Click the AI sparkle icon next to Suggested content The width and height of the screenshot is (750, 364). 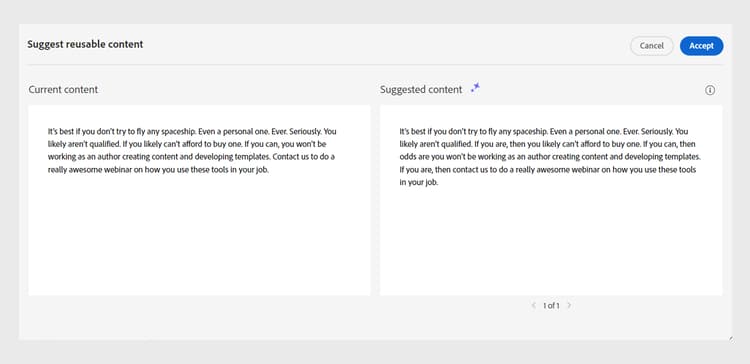click(475, 88)
